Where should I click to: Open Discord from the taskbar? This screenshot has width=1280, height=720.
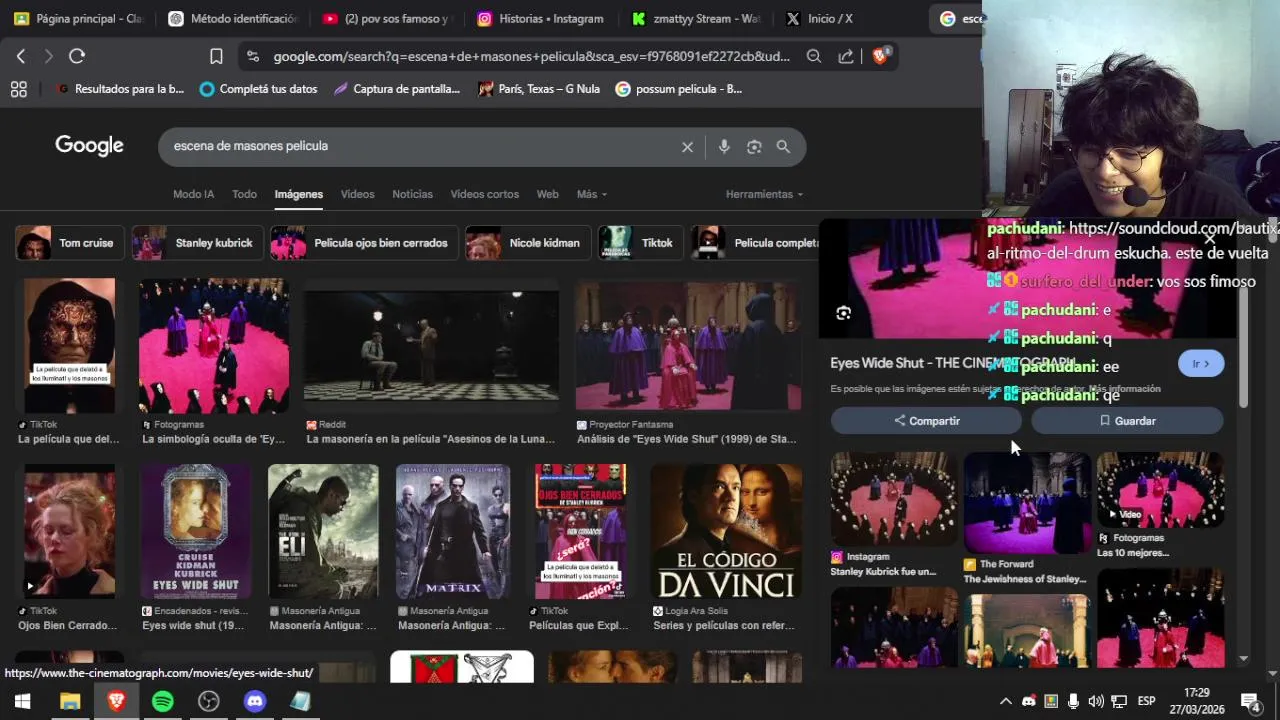255,701
